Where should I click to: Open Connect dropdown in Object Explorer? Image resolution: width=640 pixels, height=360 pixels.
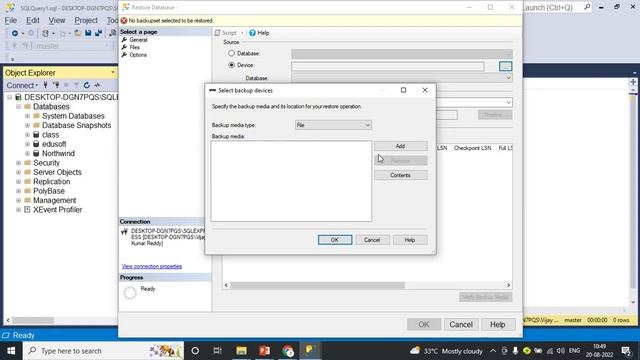(x=22, y=85)
